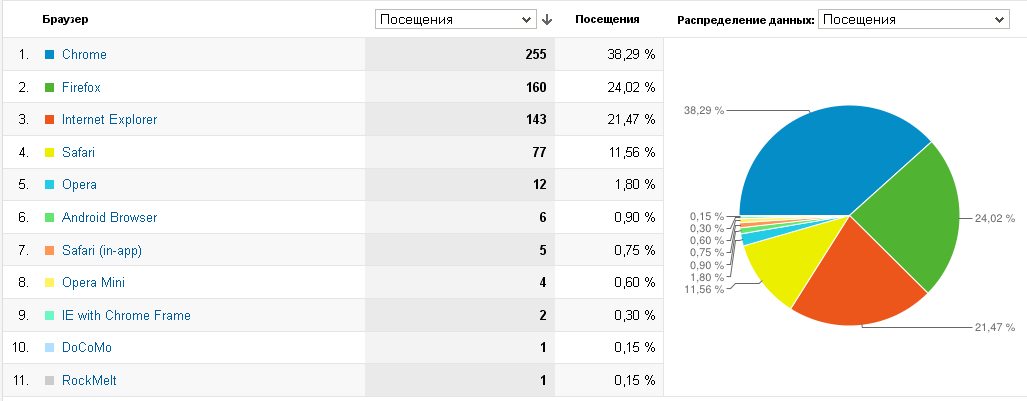Open the Opera Mini link
Image resolution: width=1027 pixels, height=401 pixels.
93,283
